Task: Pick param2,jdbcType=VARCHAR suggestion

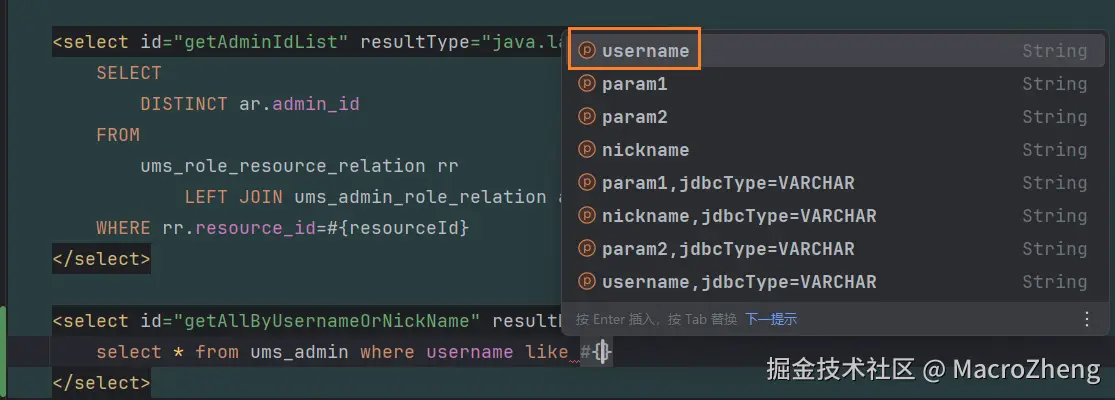Action: [x=834, y=249]
